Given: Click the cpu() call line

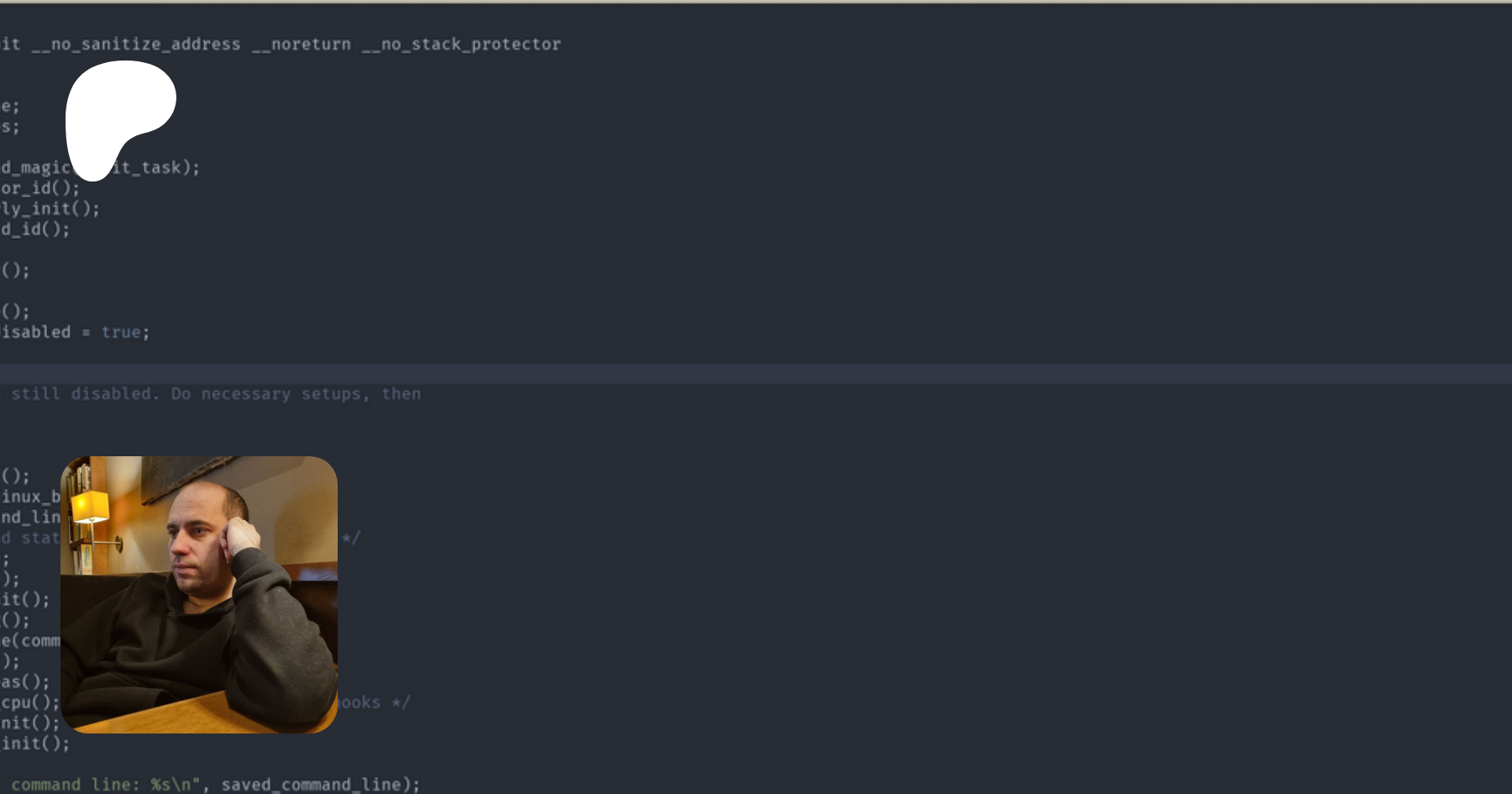Looking at the screenshot, I should pyautogui.click(x=29, y=702).
